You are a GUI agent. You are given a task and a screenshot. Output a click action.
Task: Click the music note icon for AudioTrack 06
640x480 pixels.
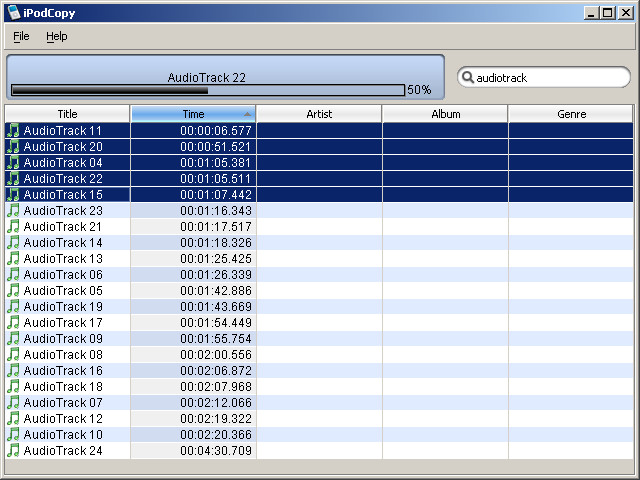13,274
